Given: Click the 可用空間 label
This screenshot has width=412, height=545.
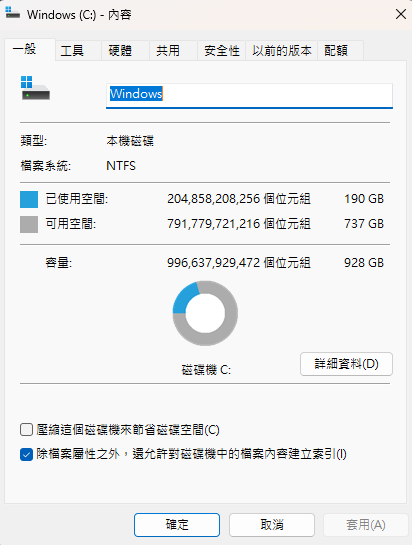Looking at the screenshot, I should point(71,224).
